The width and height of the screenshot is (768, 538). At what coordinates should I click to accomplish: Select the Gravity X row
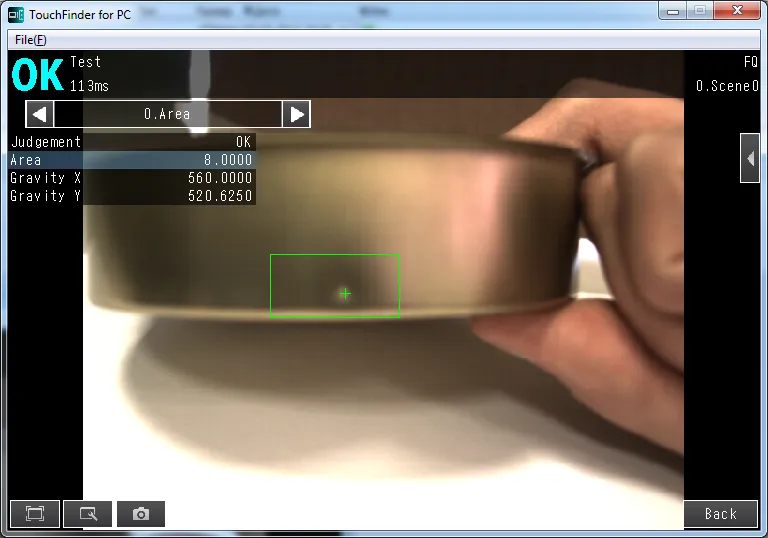click(x=131, y=178)
